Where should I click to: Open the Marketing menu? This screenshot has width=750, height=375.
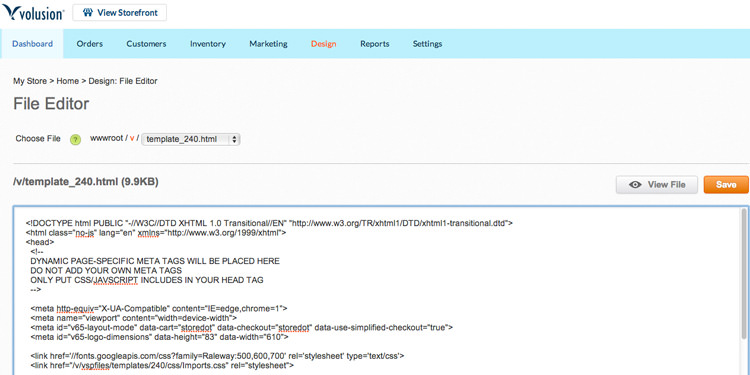[268, 44]
